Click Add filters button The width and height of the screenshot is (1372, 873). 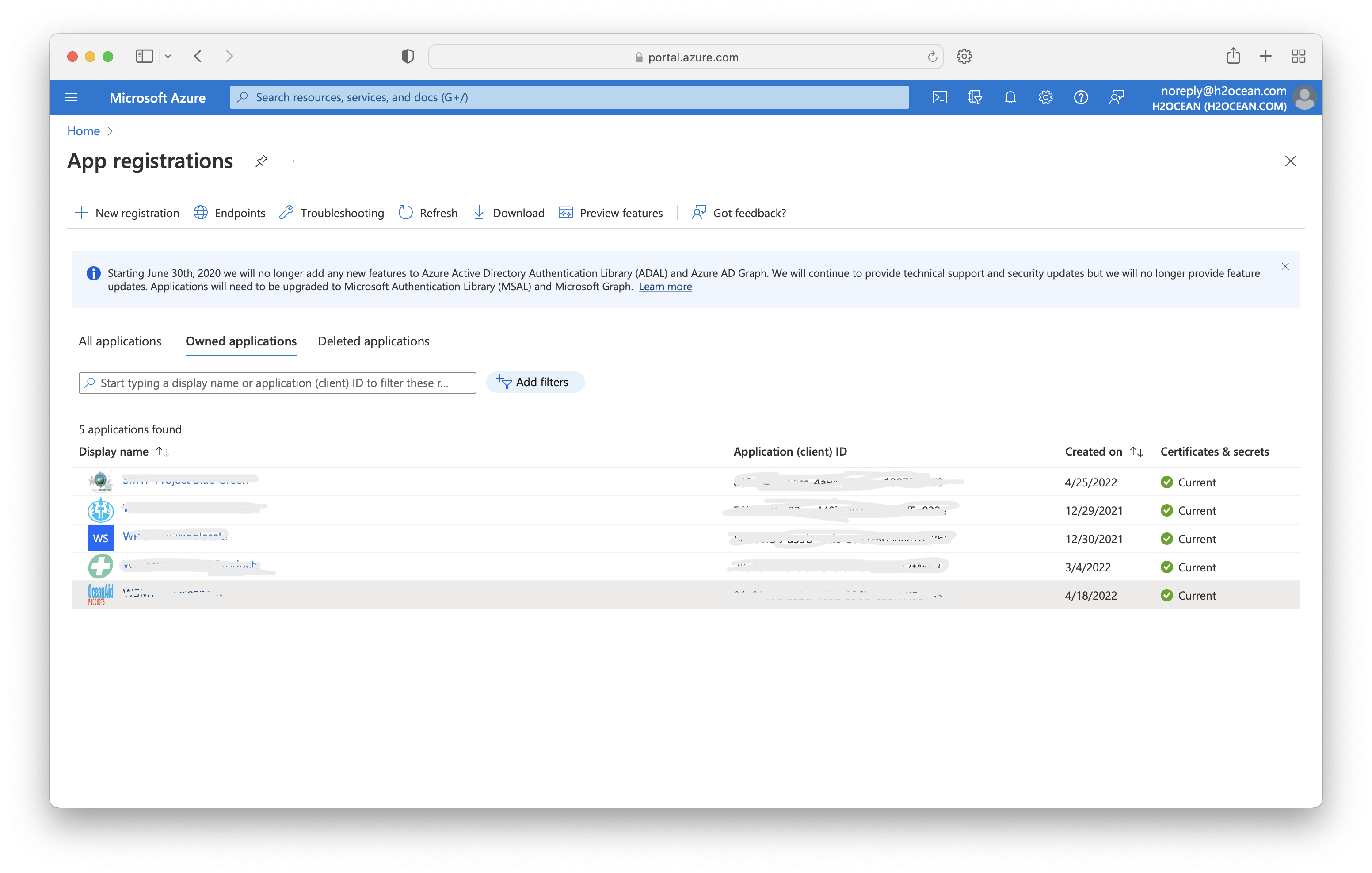click(535, 382)
